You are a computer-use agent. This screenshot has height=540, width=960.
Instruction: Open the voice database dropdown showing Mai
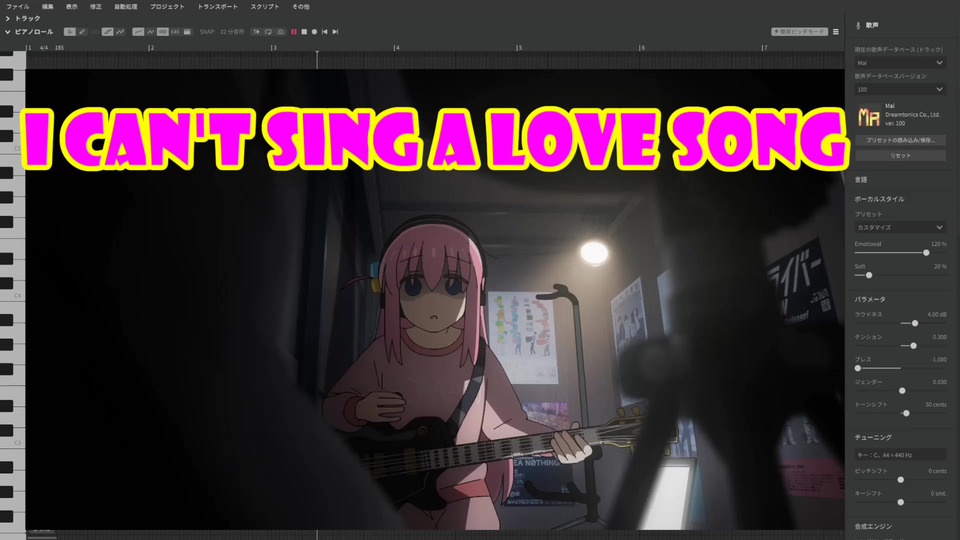[900, 63]
